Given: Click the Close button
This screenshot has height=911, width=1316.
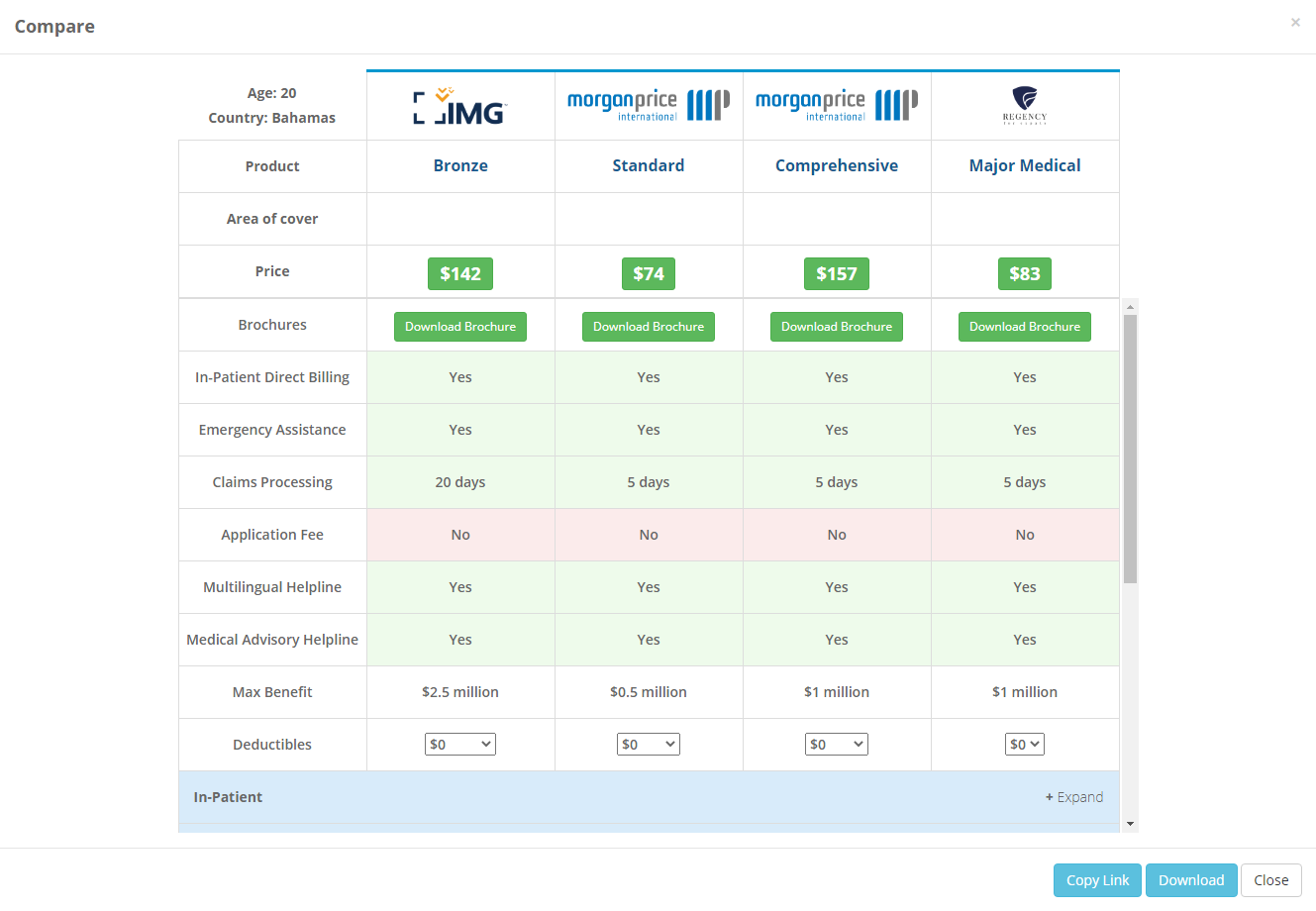Looking at the screenshot, I should pos(1271,880).
